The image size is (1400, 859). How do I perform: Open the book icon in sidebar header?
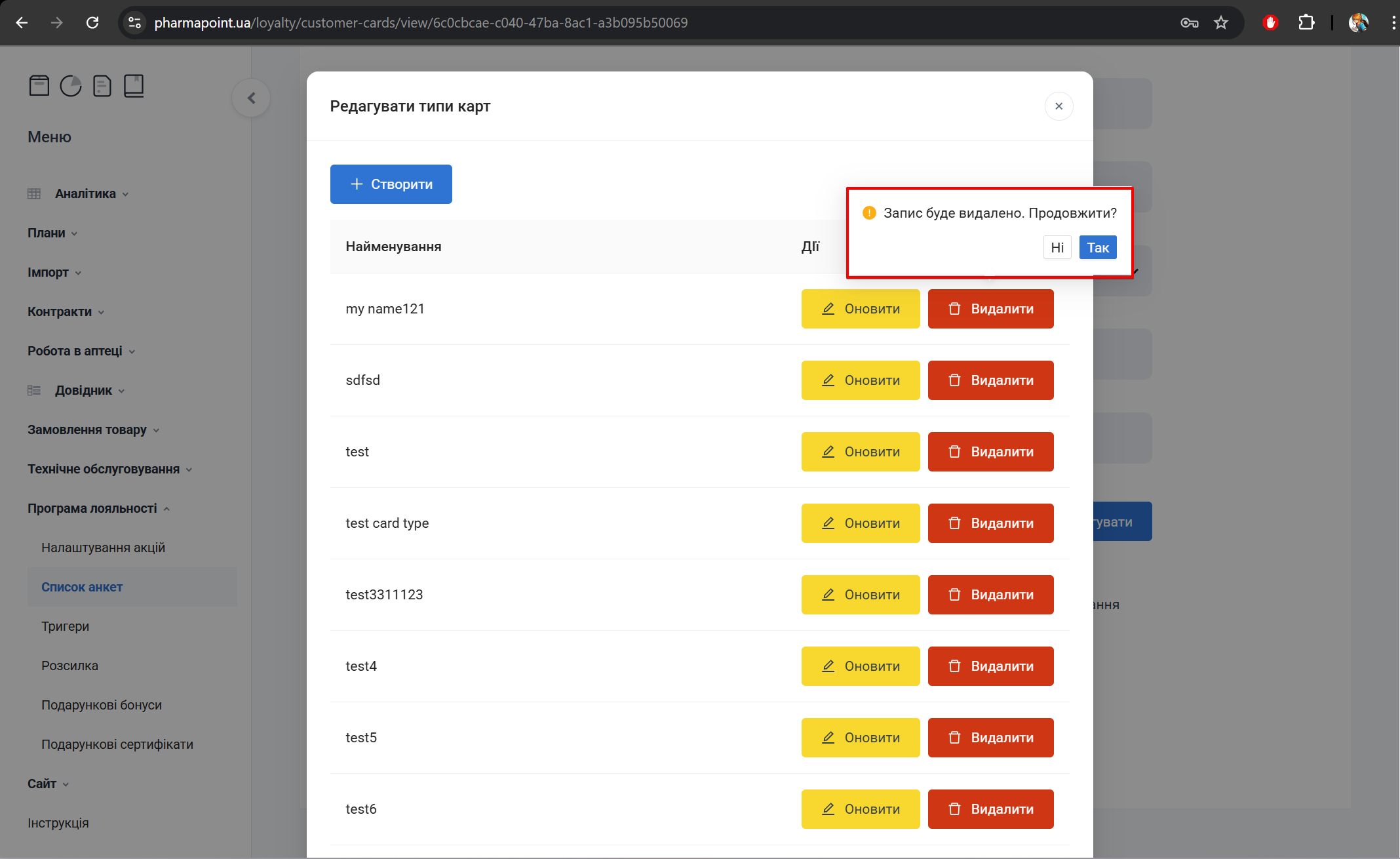pos(134,86)
